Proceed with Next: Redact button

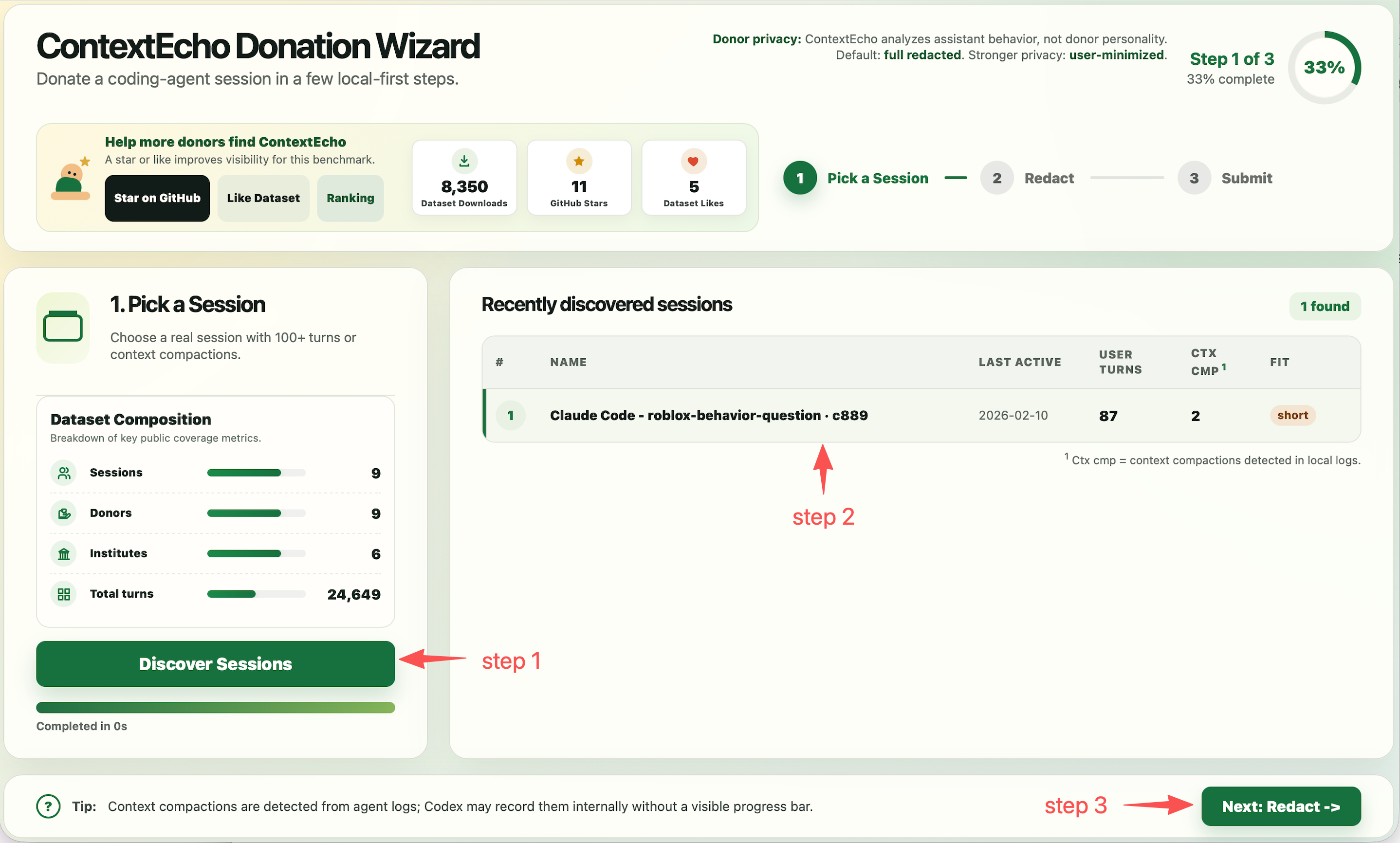coord(1281,806)
